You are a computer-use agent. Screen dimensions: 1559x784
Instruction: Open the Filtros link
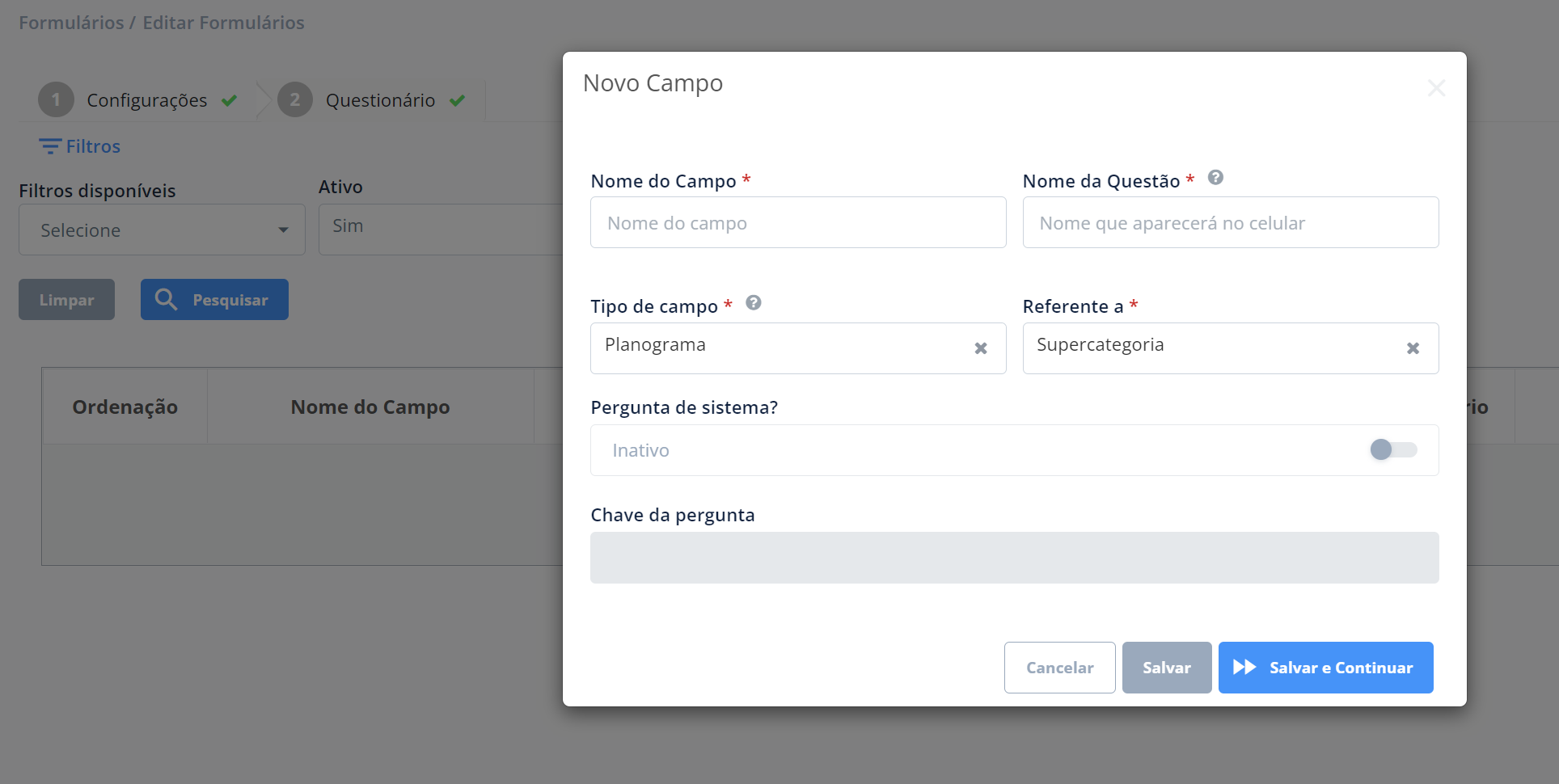[x=93, y=146]
